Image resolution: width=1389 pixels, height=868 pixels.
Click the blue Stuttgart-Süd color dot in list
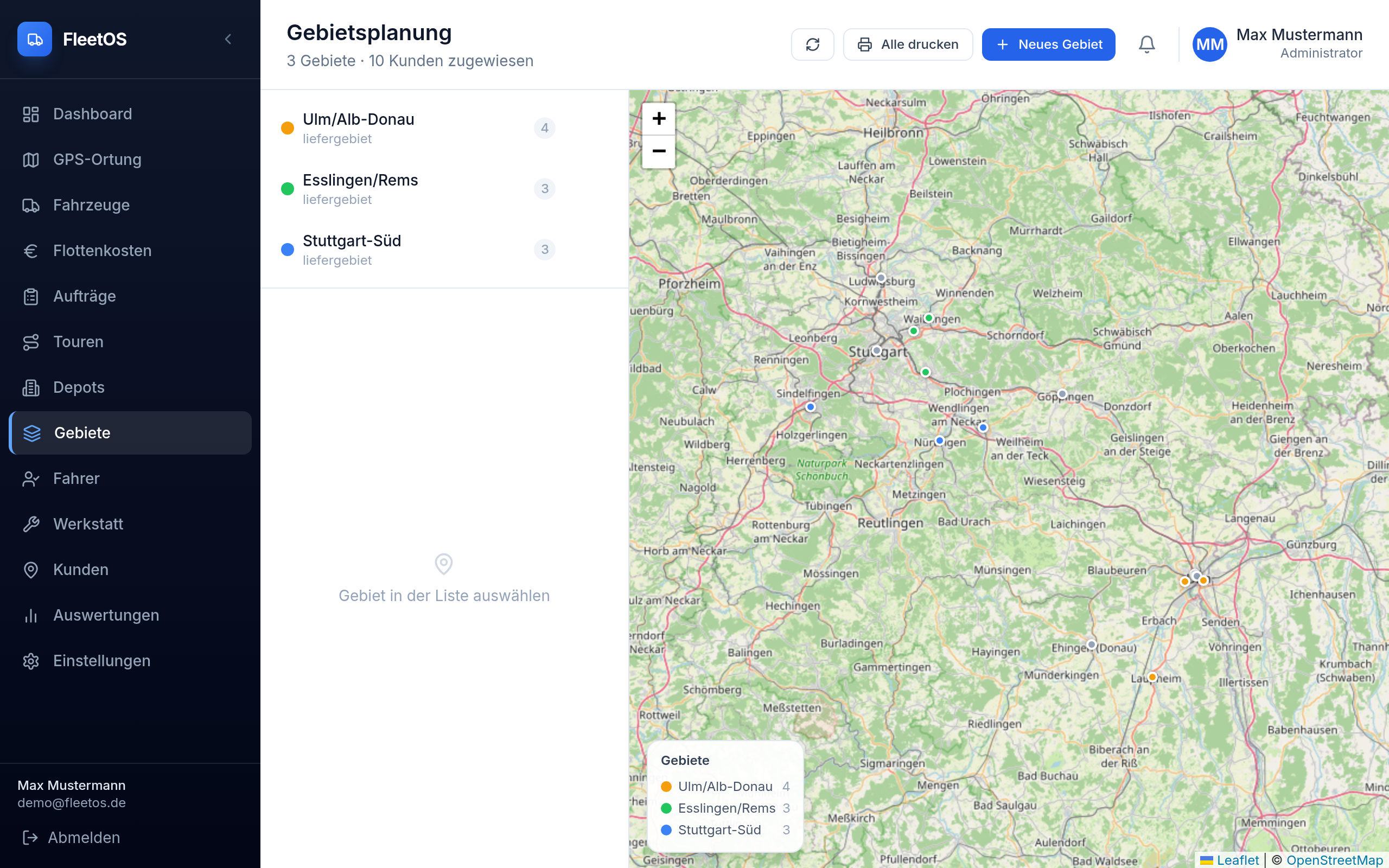288,250
